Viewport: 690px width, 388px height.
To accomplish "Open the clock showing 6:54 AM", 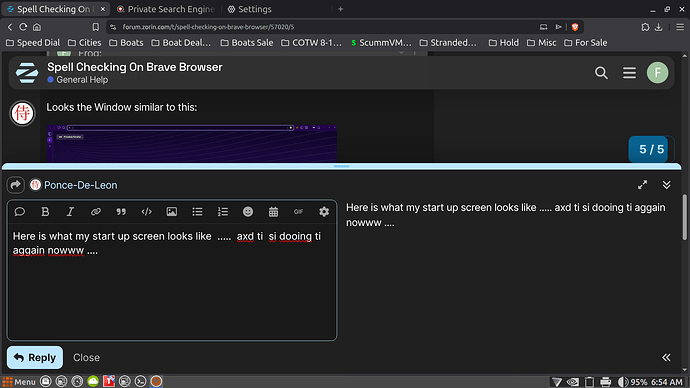I will [667, 382].
